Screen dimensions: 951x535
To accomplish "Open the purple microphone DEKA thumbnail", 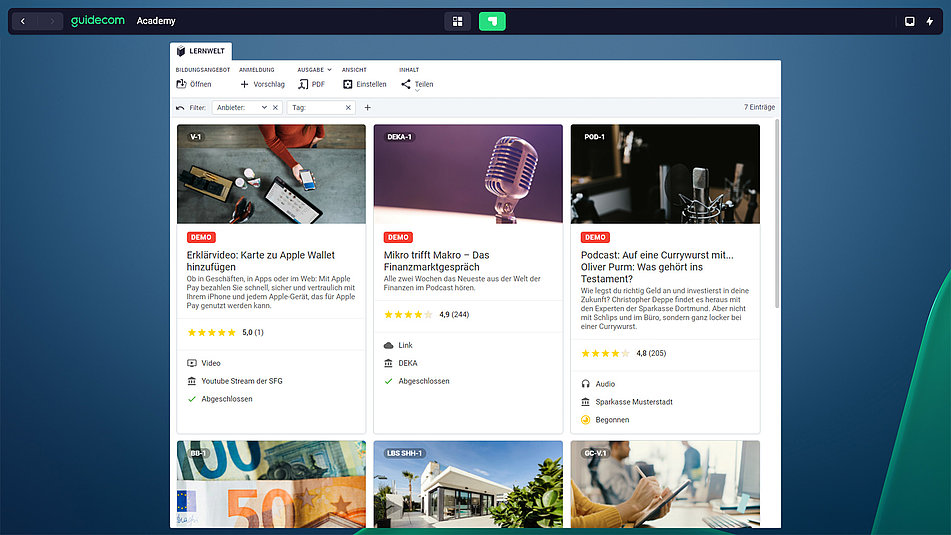I will [x=468, y=174].
